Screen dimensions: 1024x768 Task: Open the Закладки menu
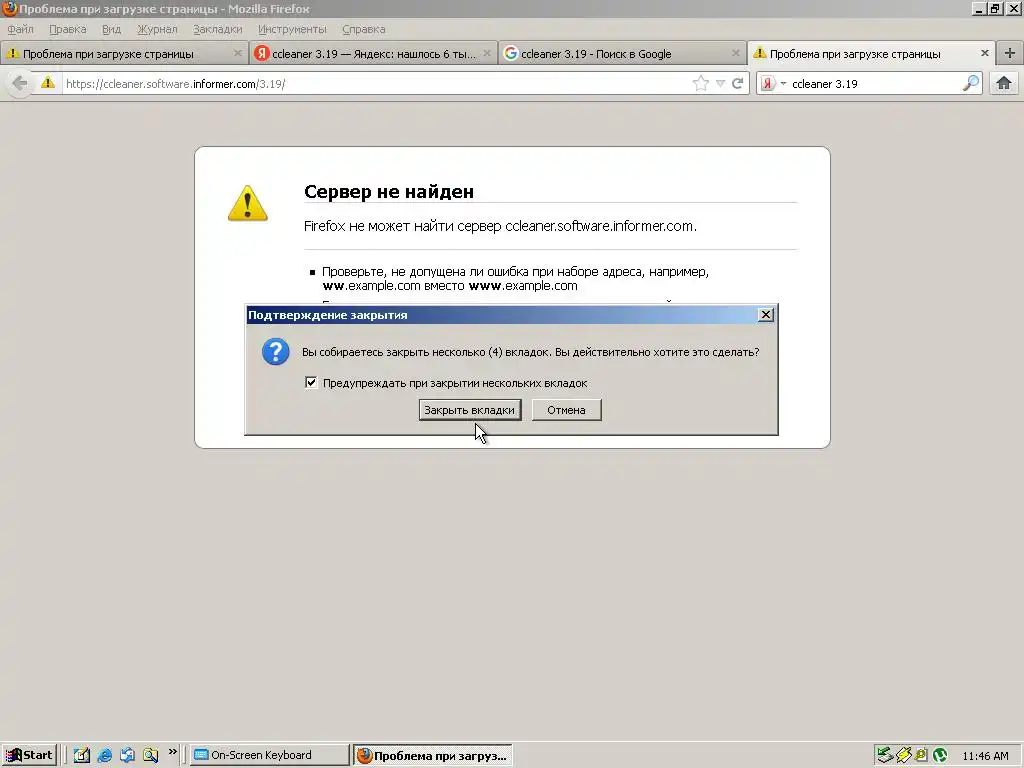click(217, 29)
